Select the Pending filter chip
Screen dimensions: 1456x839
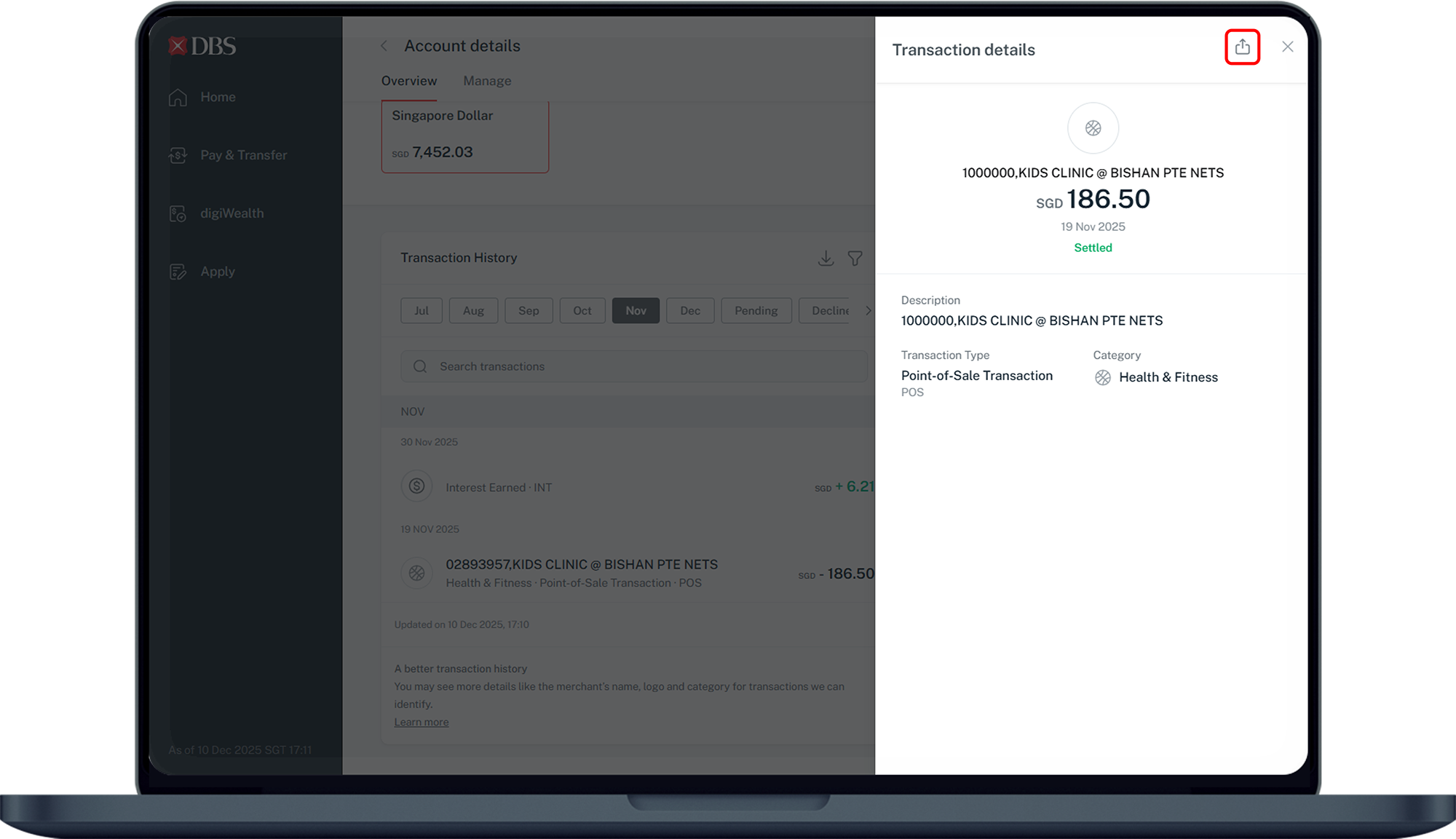(756, 311)
